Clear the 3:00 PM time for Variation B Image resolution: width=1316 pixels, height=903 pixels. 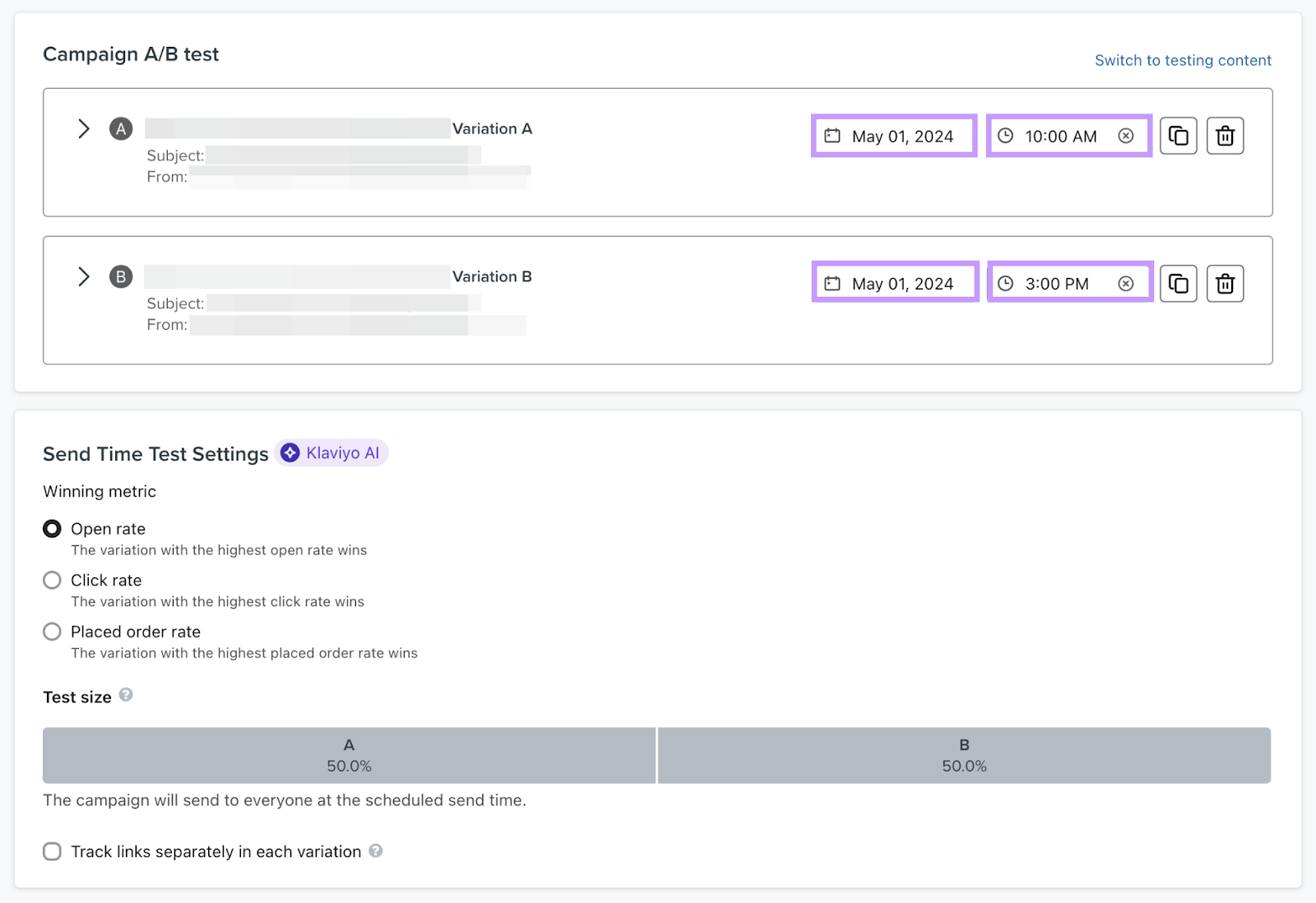click(1126, 283)
